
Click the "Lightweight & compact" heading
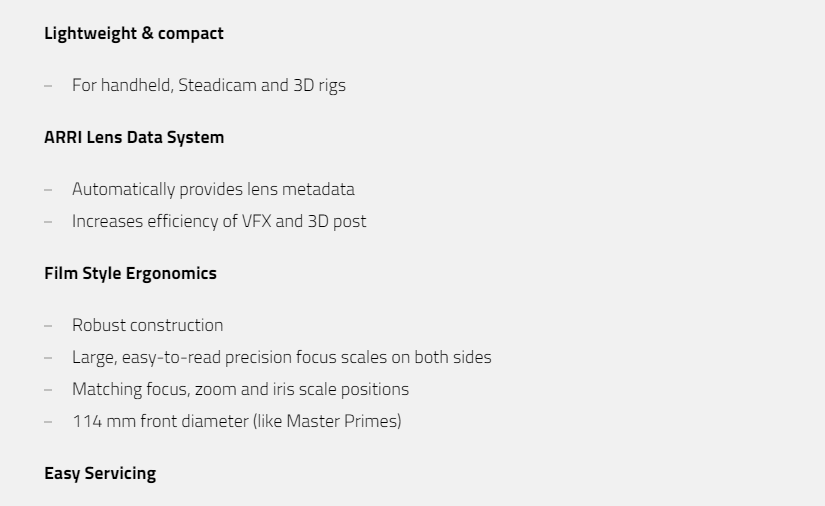click(x=134, y=33)
